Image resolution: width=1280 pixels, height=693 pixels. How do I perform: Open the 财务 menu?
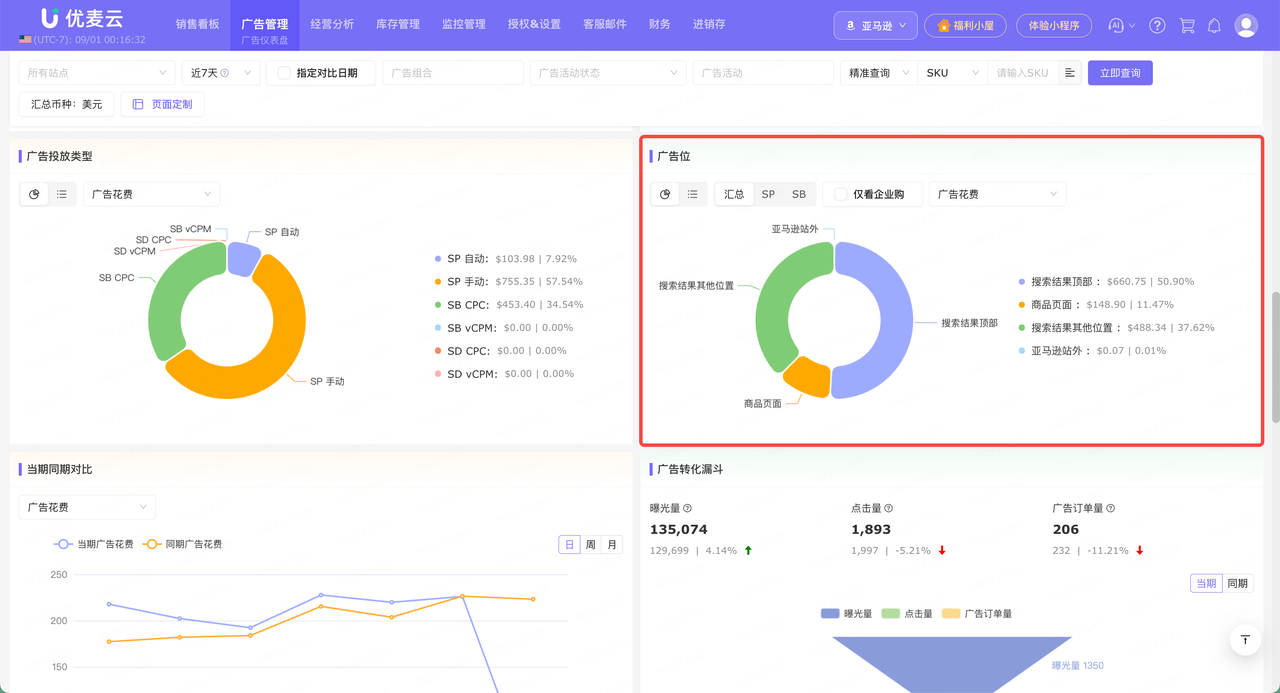point(660,23)
